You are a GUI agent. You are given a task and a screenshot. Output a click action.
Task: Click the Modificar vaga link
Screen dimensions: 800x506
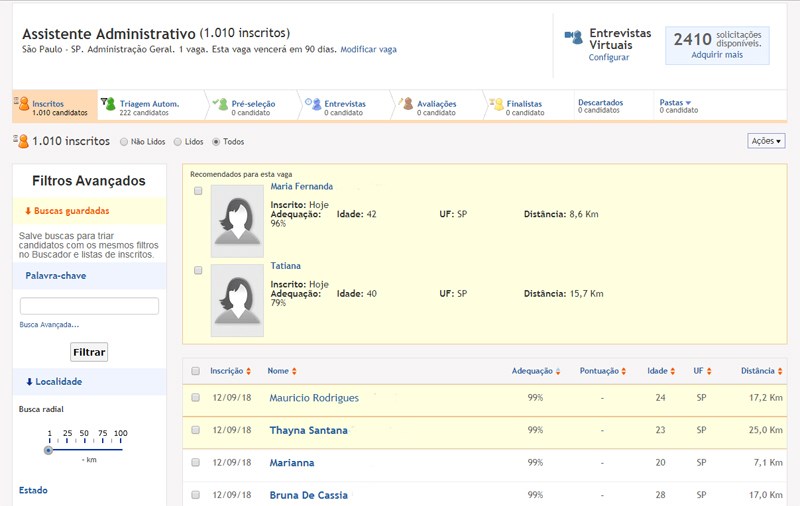click(368, 49)
